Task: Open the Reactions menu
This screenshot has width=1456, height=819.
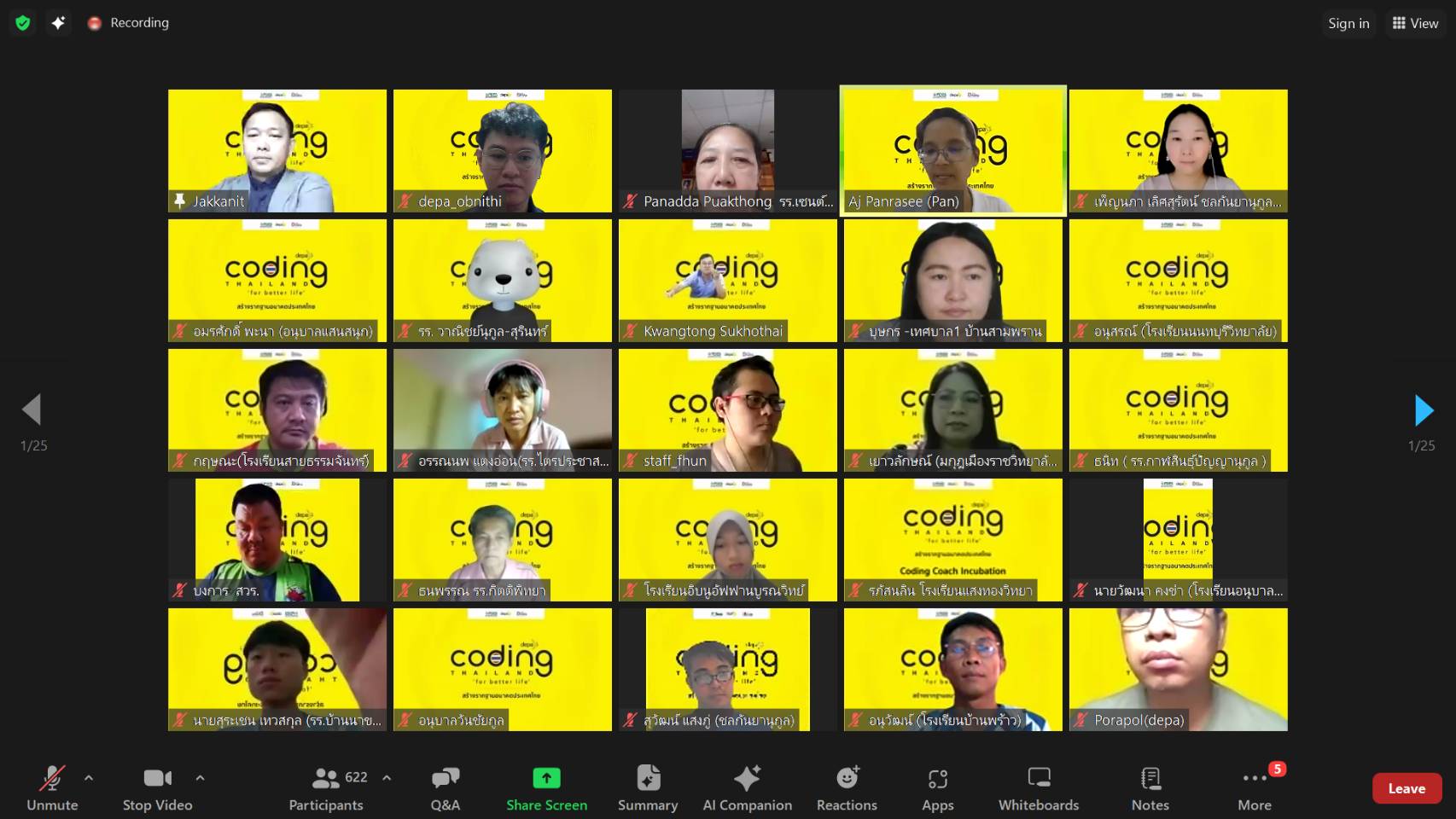Action: click(847, 787)
